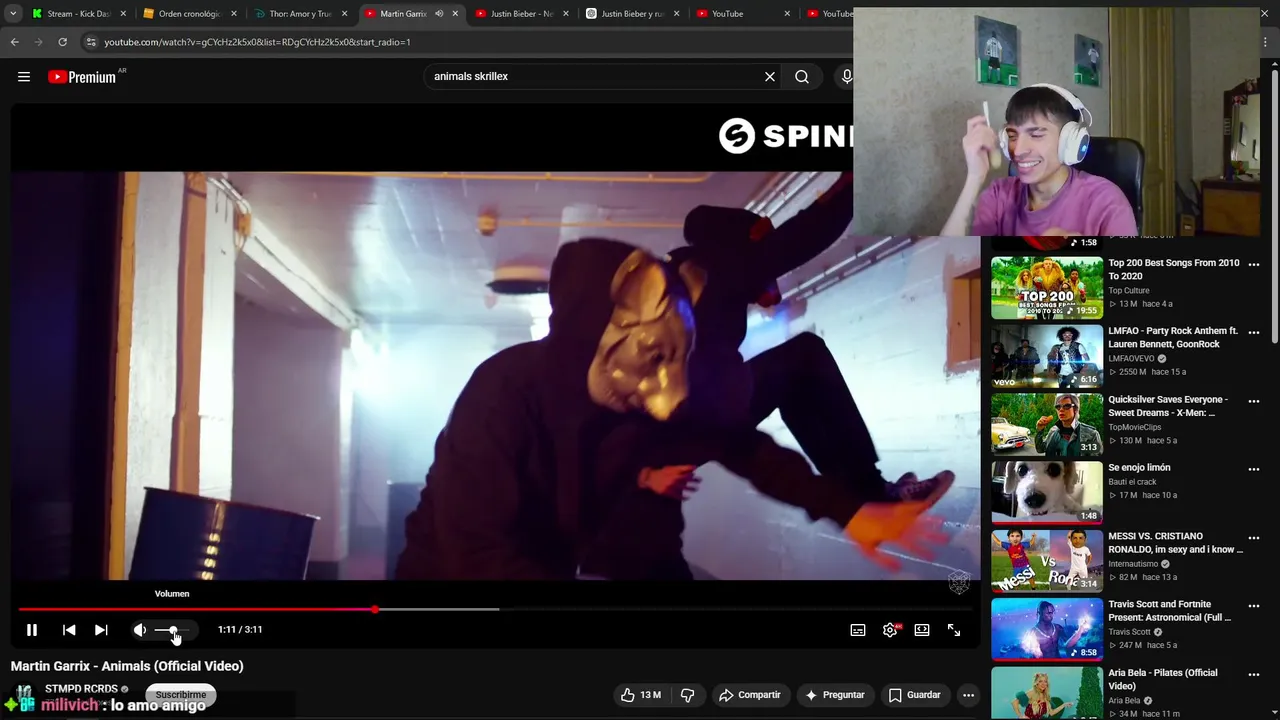Close the Thor: Amor y Trueno tab
The image size is (1280, 720).
pos(344,14)
